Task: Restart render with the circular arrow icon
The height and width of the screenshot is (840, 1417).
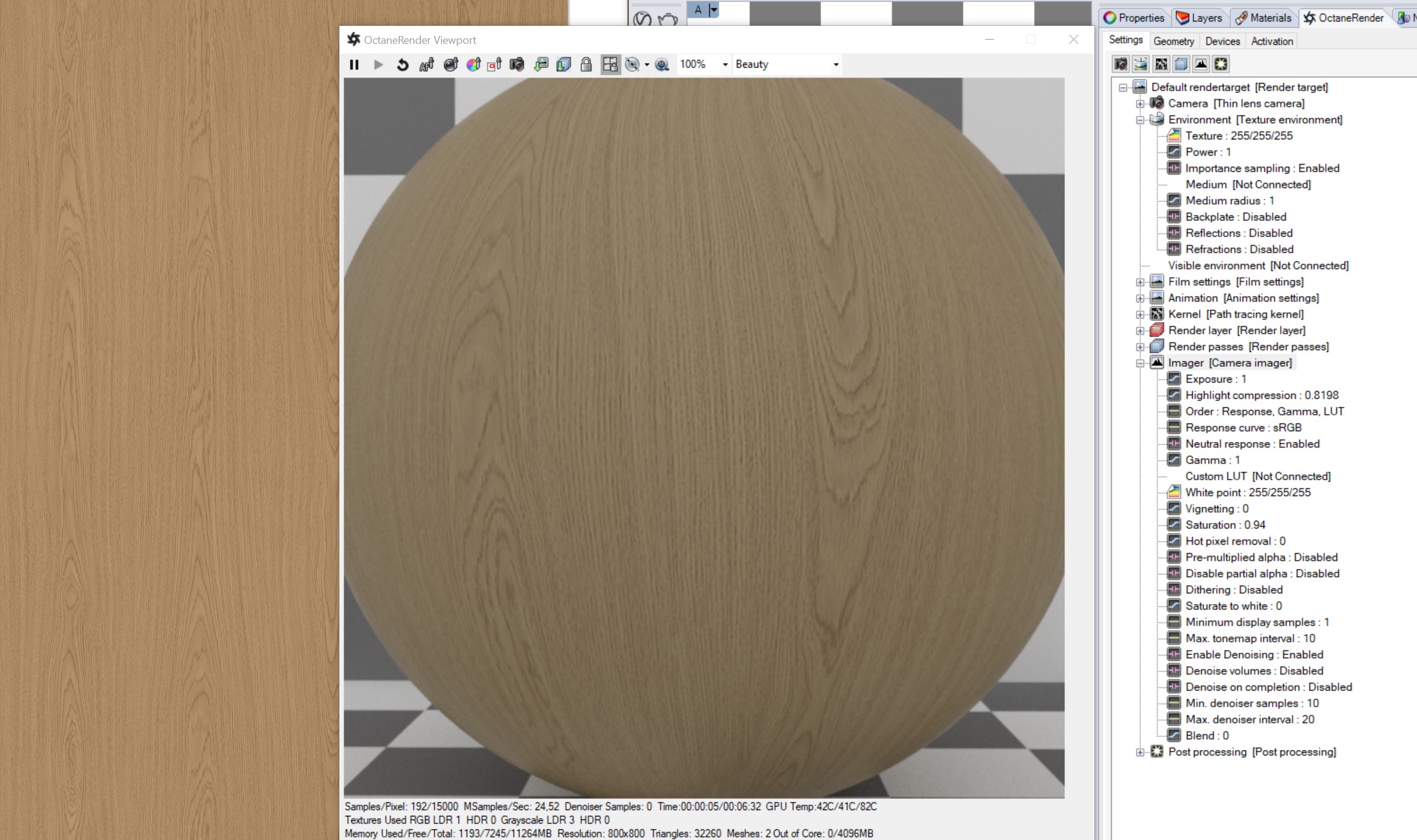Action: (x=402, y=65)
